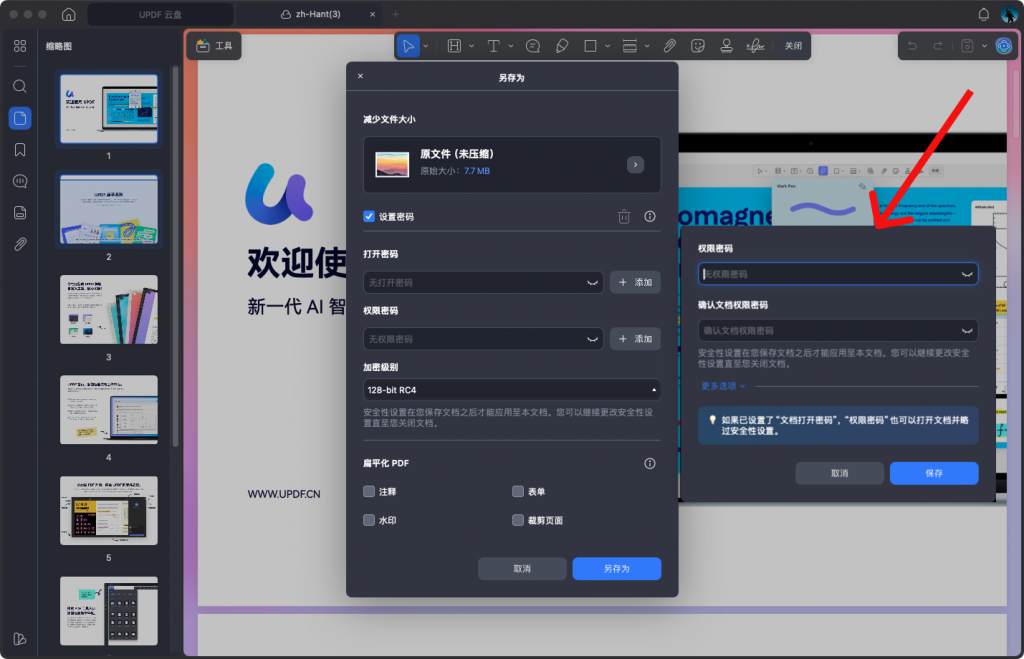
Task: Click 关闭 in the annotation toolbar
Action: pos(793,46)
